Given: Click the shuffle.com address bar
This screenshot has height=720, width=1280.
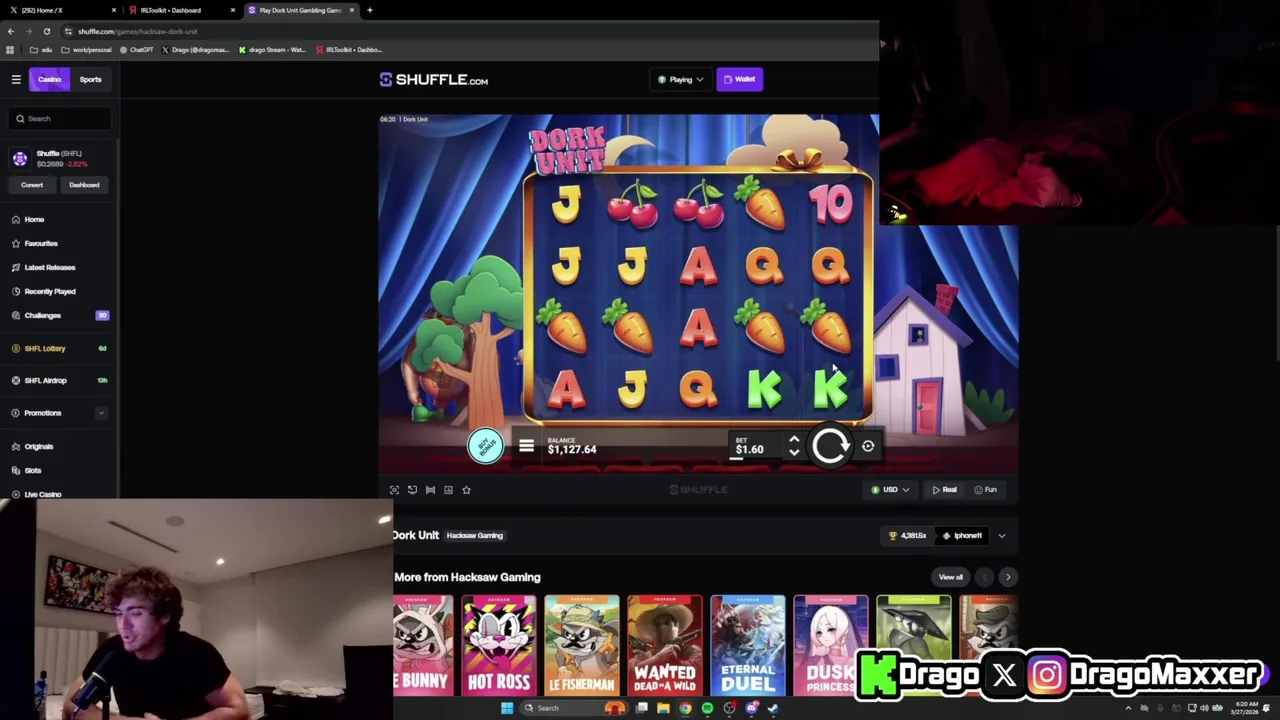Looking at the screenshot, I should pos(470,31).
